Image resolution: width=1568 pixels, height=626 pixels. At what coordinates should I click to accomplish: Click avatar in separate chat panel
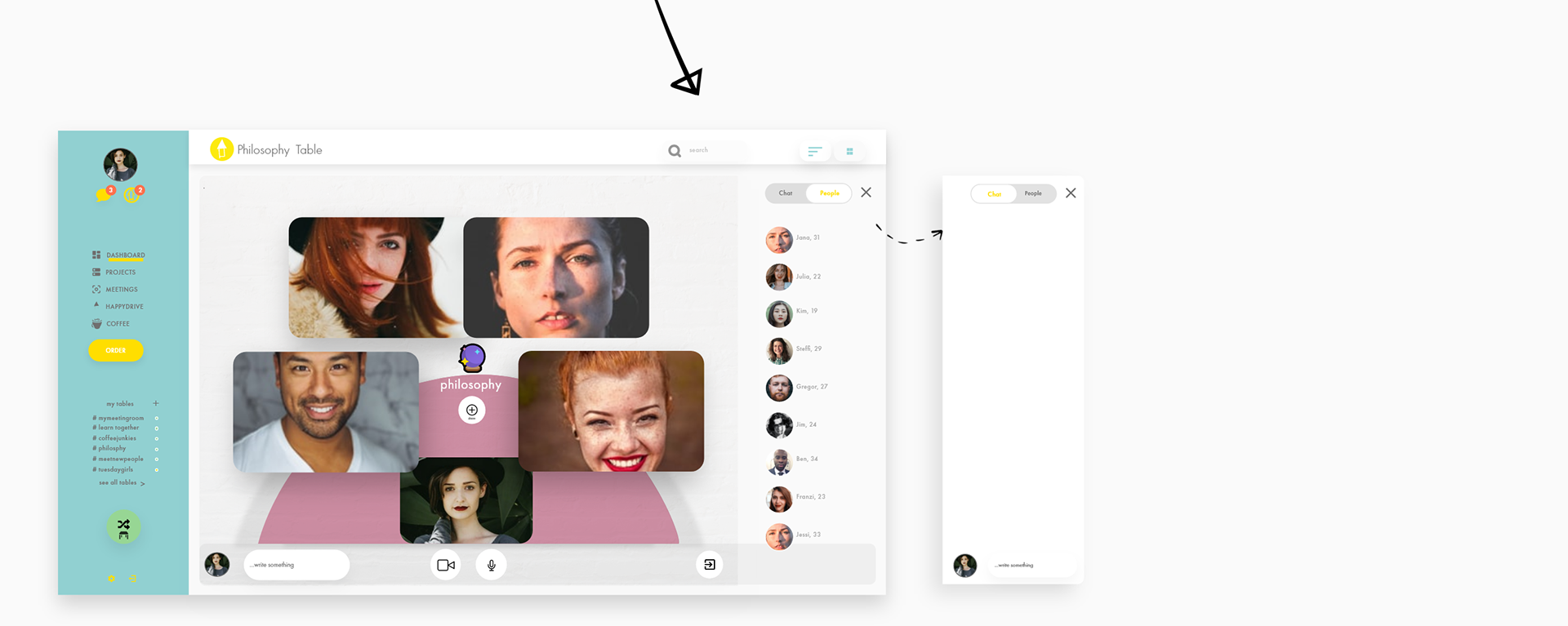(x=965, y=566)
